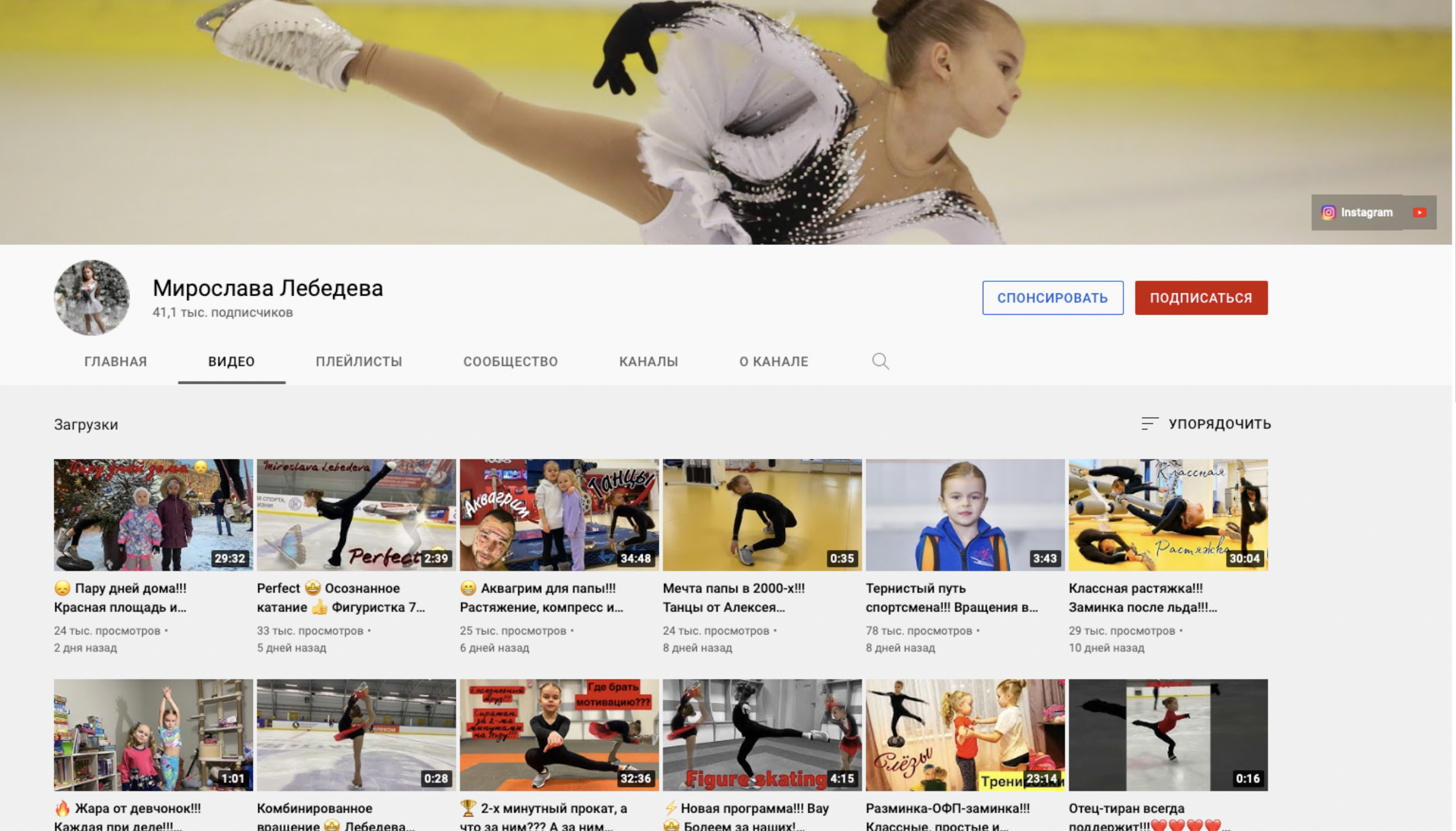Open the 29:32 Красная площадь video thumbnail
The height and width of the screenshot is (831, 1456).
(x=153, y=515)
